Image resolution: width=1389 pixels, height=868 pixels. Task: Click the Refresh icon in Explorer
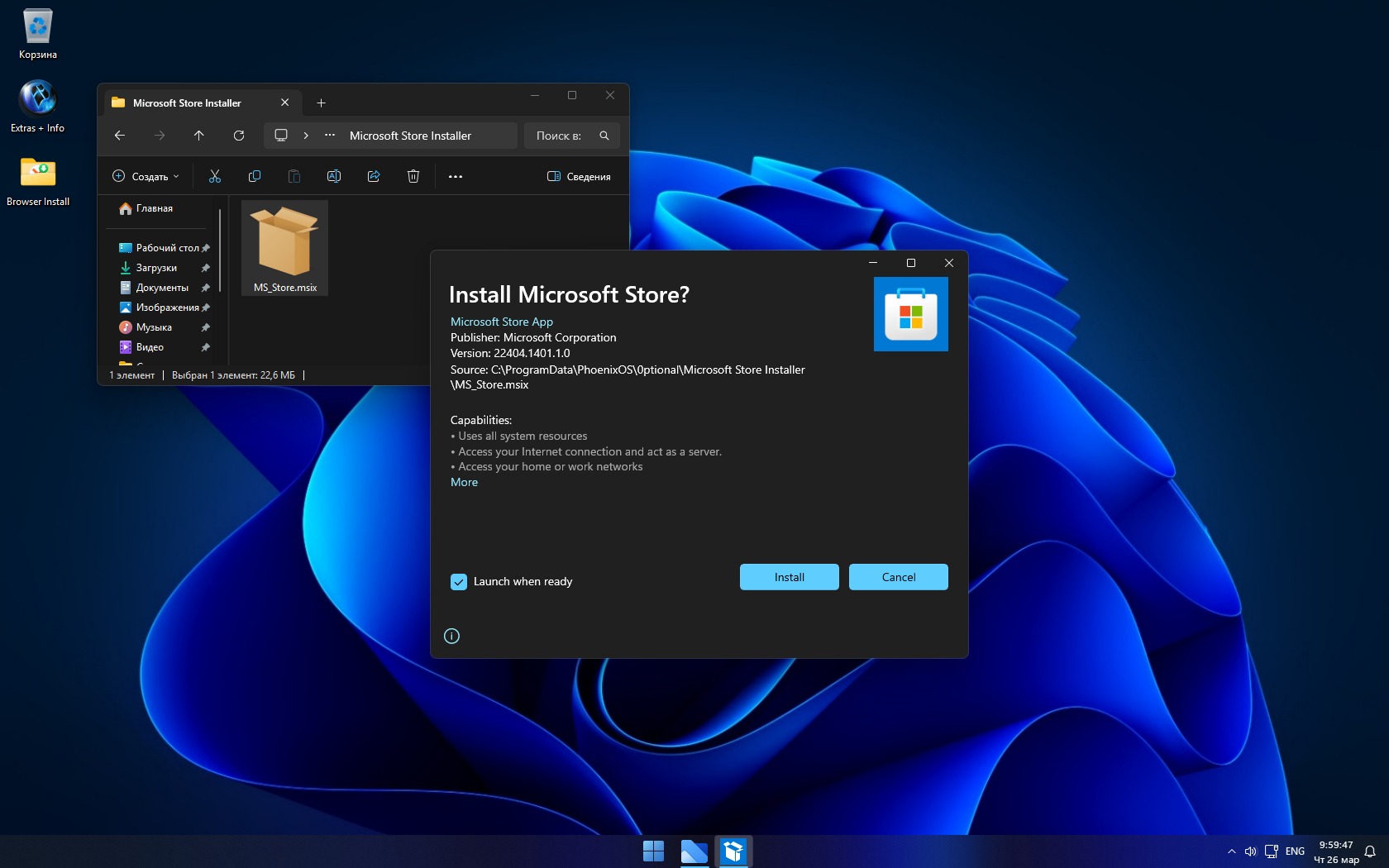pos(239,136)
